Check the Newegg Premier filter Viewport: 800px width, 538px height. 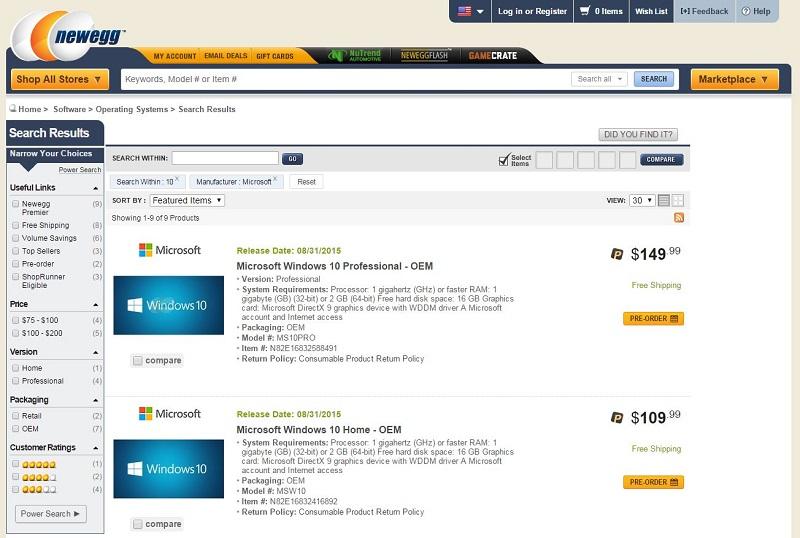click(x=15, y=204)
